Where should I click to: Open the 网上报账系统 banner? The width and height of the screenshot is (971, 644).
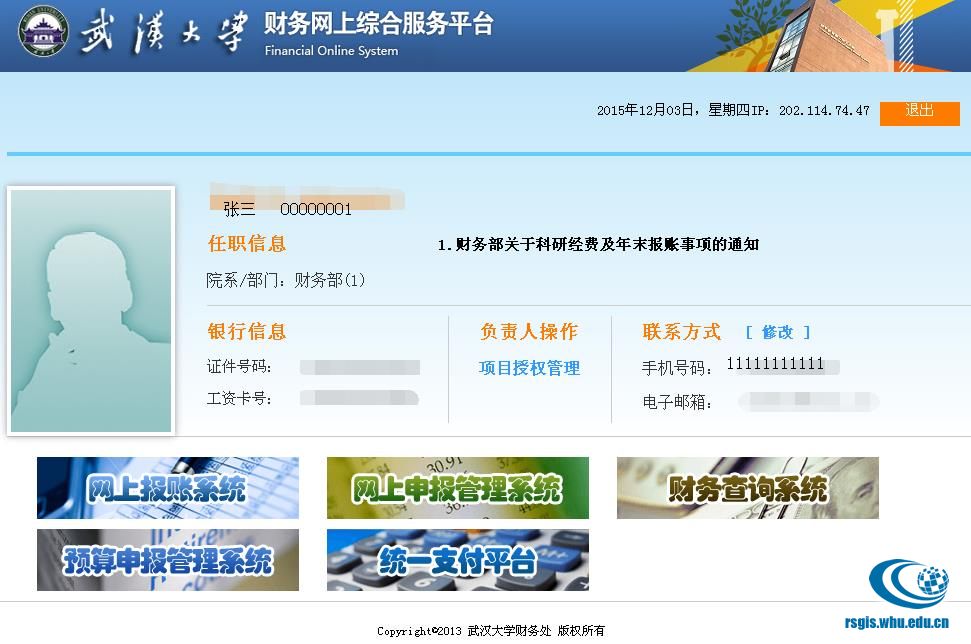click(168, 488)
